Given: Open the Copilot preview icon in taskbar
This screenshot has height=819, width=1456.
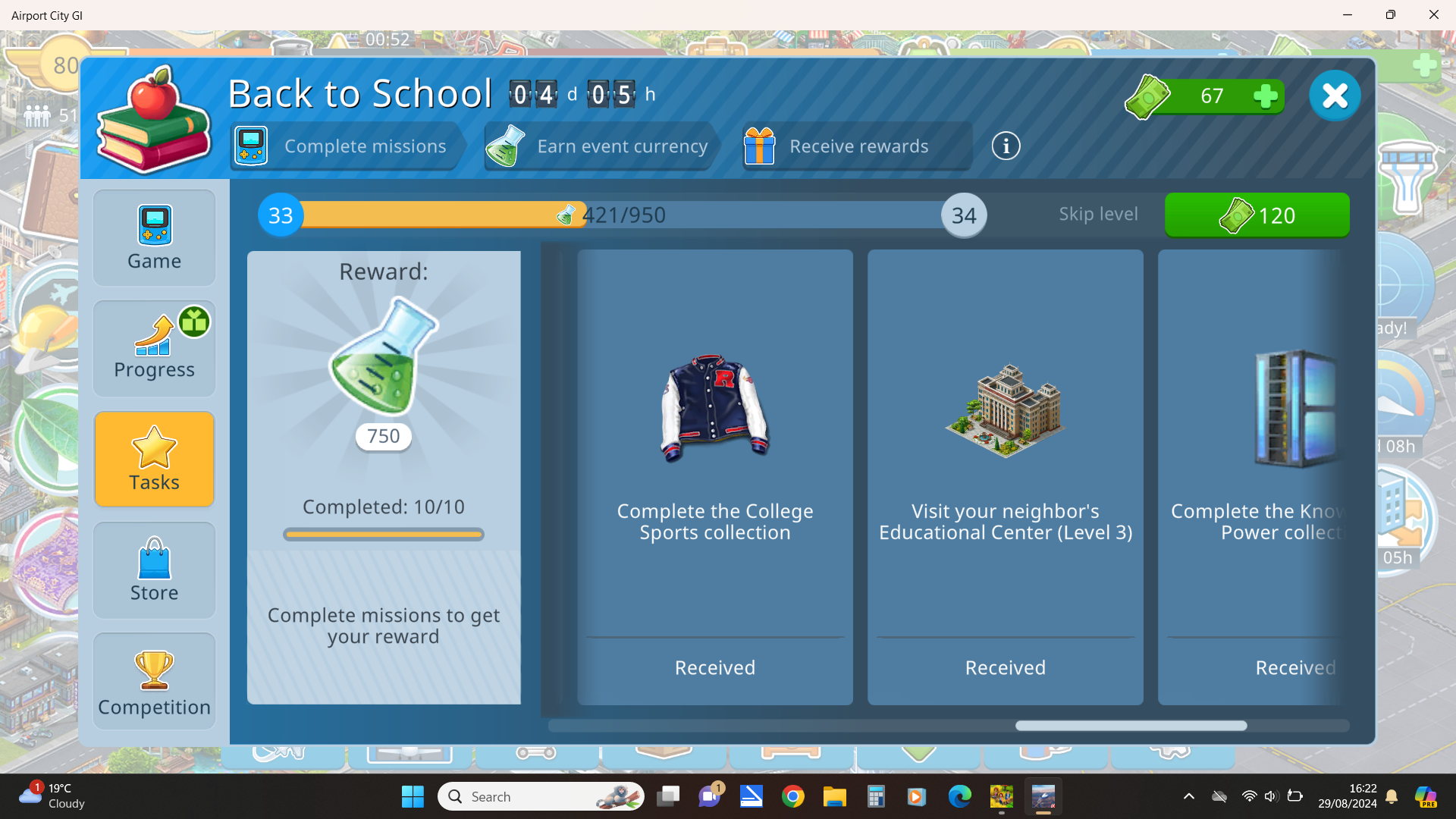Looking at the screenshot, I should [1426, 796].
